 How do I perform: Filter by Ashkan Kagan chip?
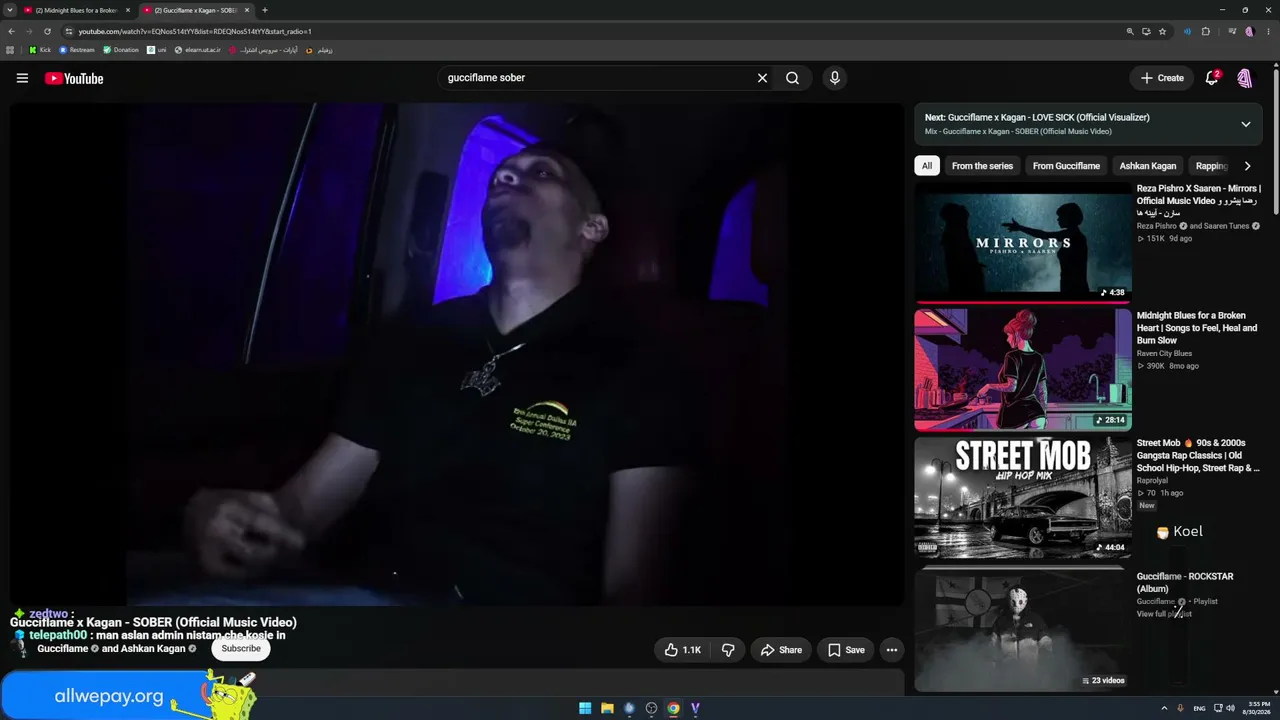(1148, 166)
